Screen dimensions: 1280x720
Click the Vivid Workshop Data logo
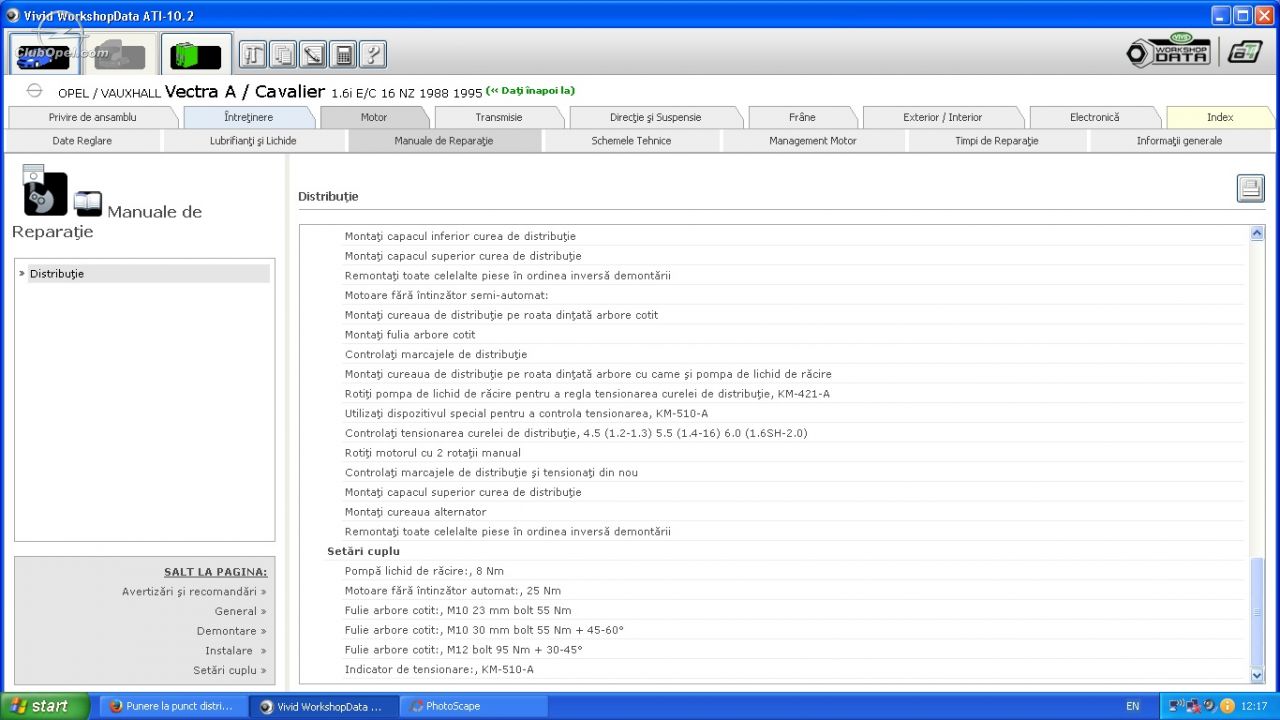(1168, 51)
